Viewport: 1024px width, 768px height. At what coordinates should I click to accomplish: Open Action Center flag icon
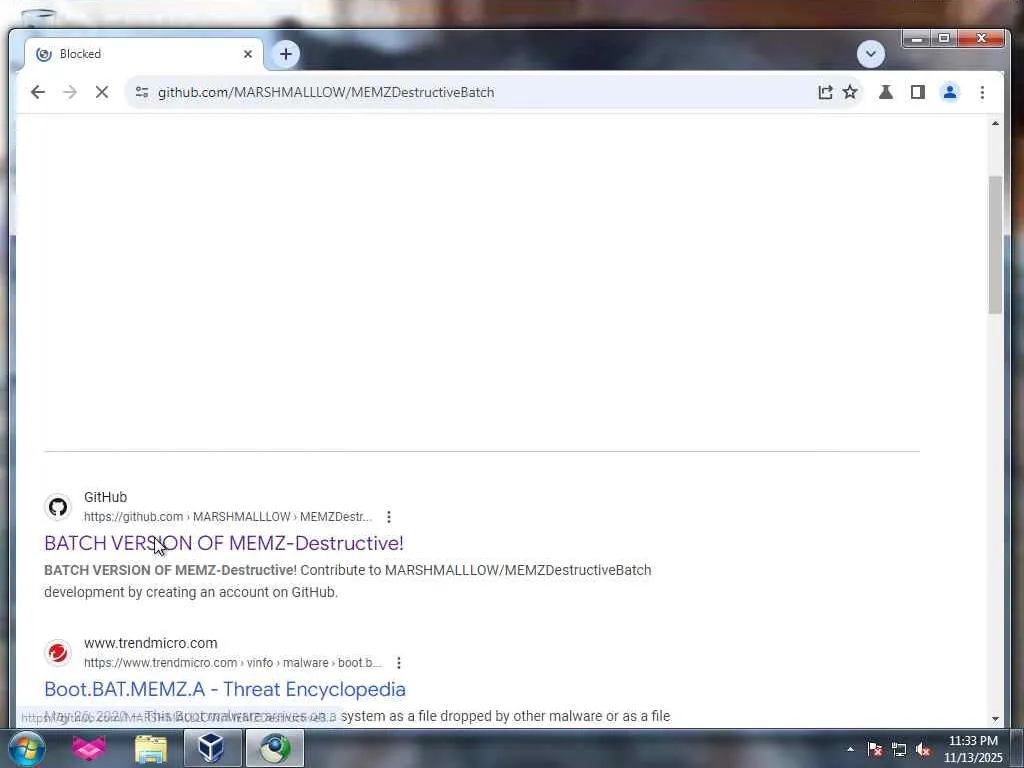pyautogui.click(x=874, y=749)
